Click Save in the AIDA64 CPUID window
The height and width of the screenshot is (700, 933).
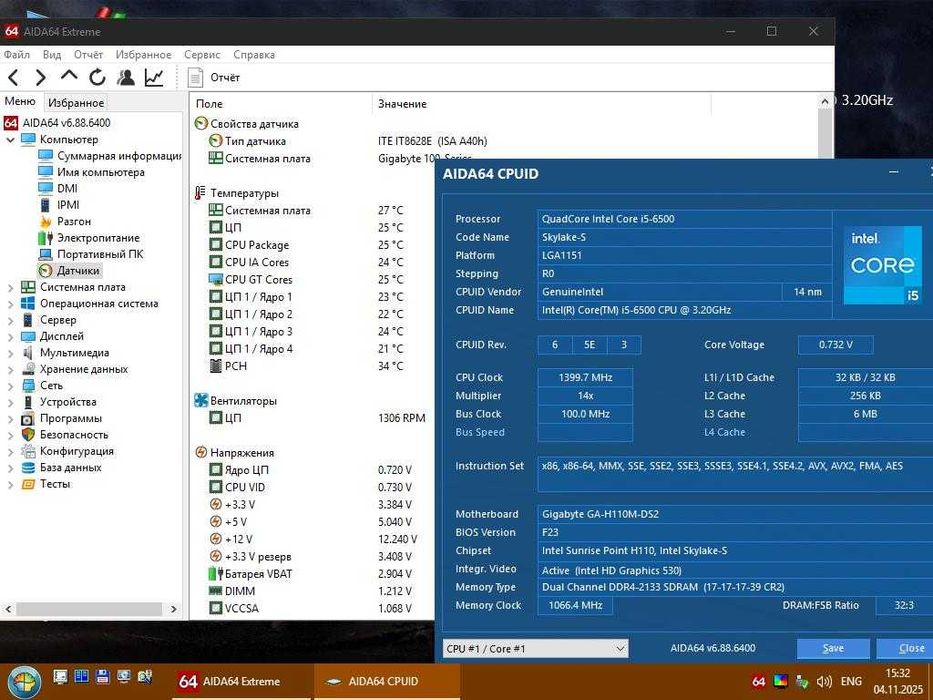pos(833,648)
